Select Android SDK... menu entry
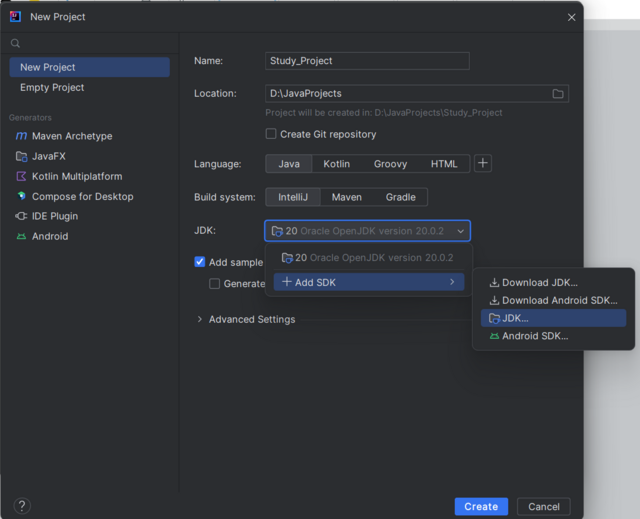 click(534, 336)
